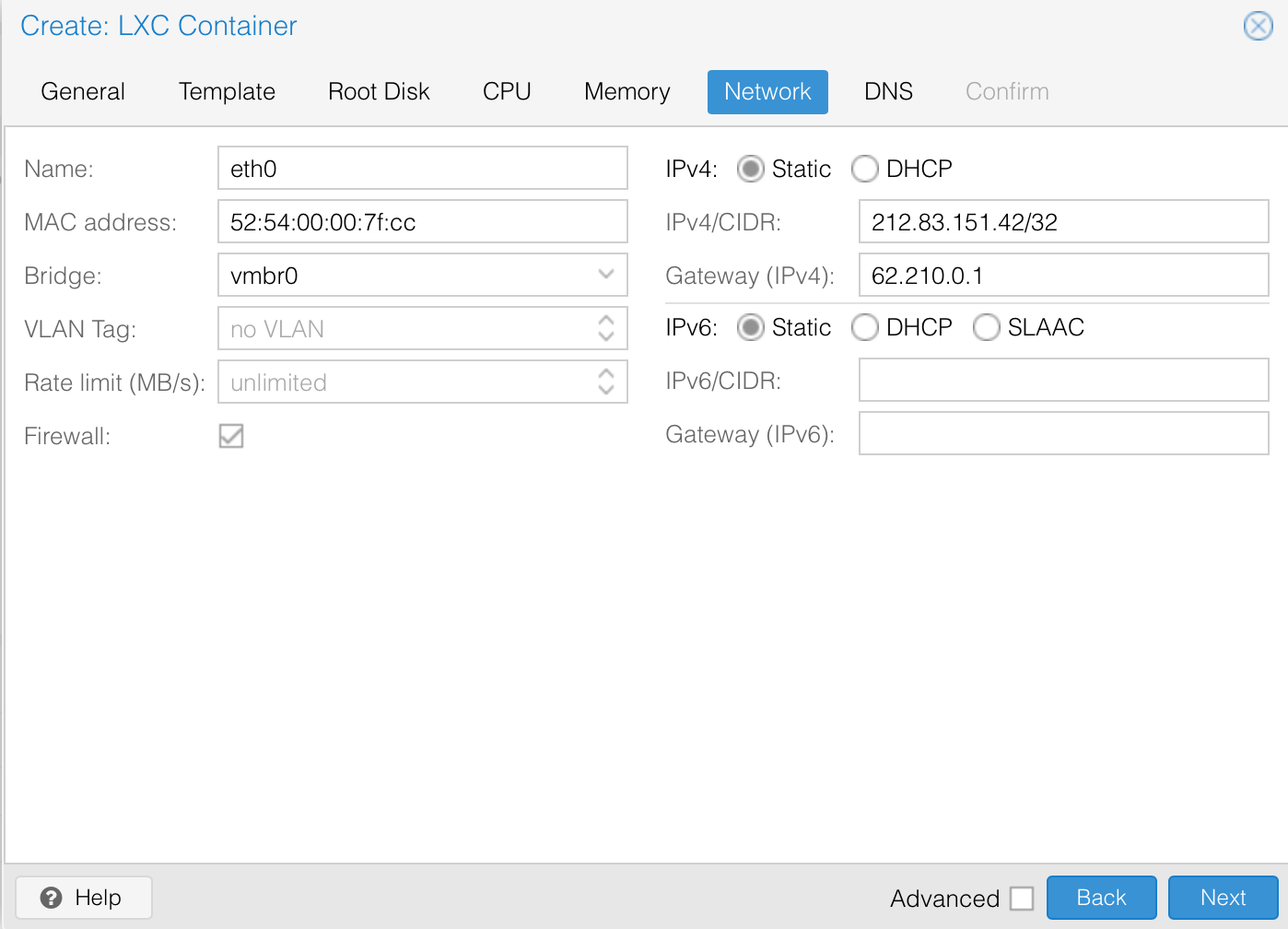The width and height of the screenshot is (1288, 929).
Task: Open the Memory tab
Action: [626, 92]
